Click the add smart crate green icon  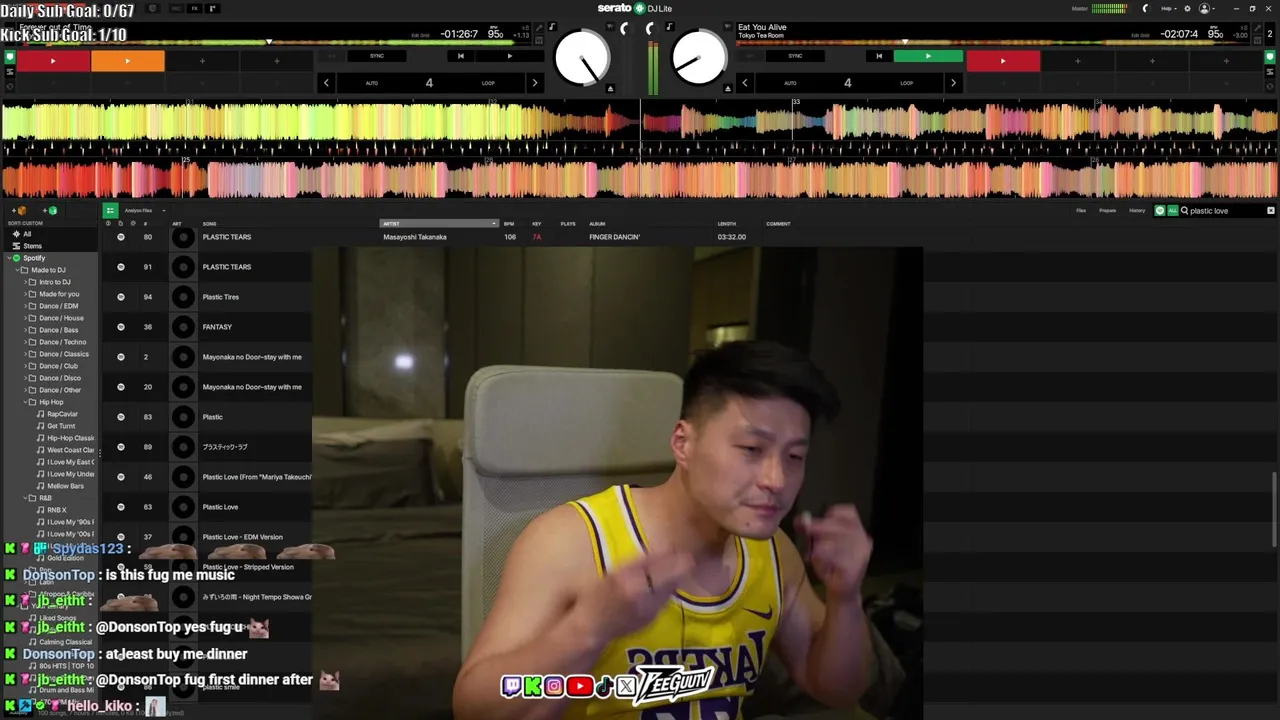52,211
